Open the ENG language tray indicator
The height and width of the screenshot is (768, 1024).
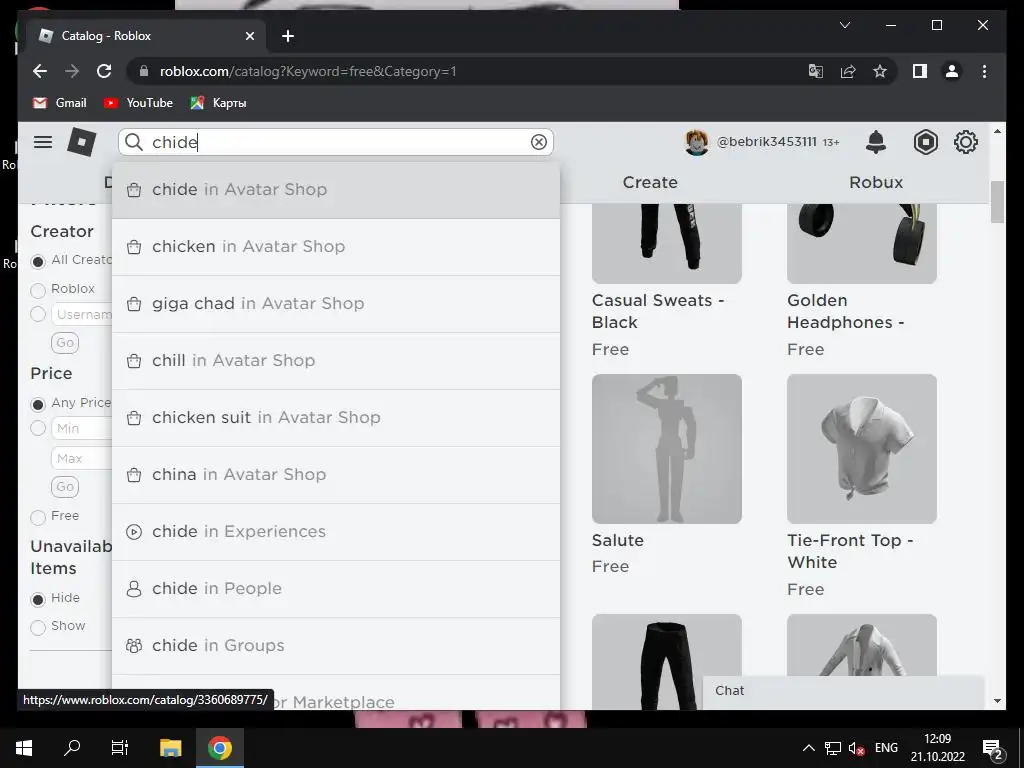pos(886,748)
